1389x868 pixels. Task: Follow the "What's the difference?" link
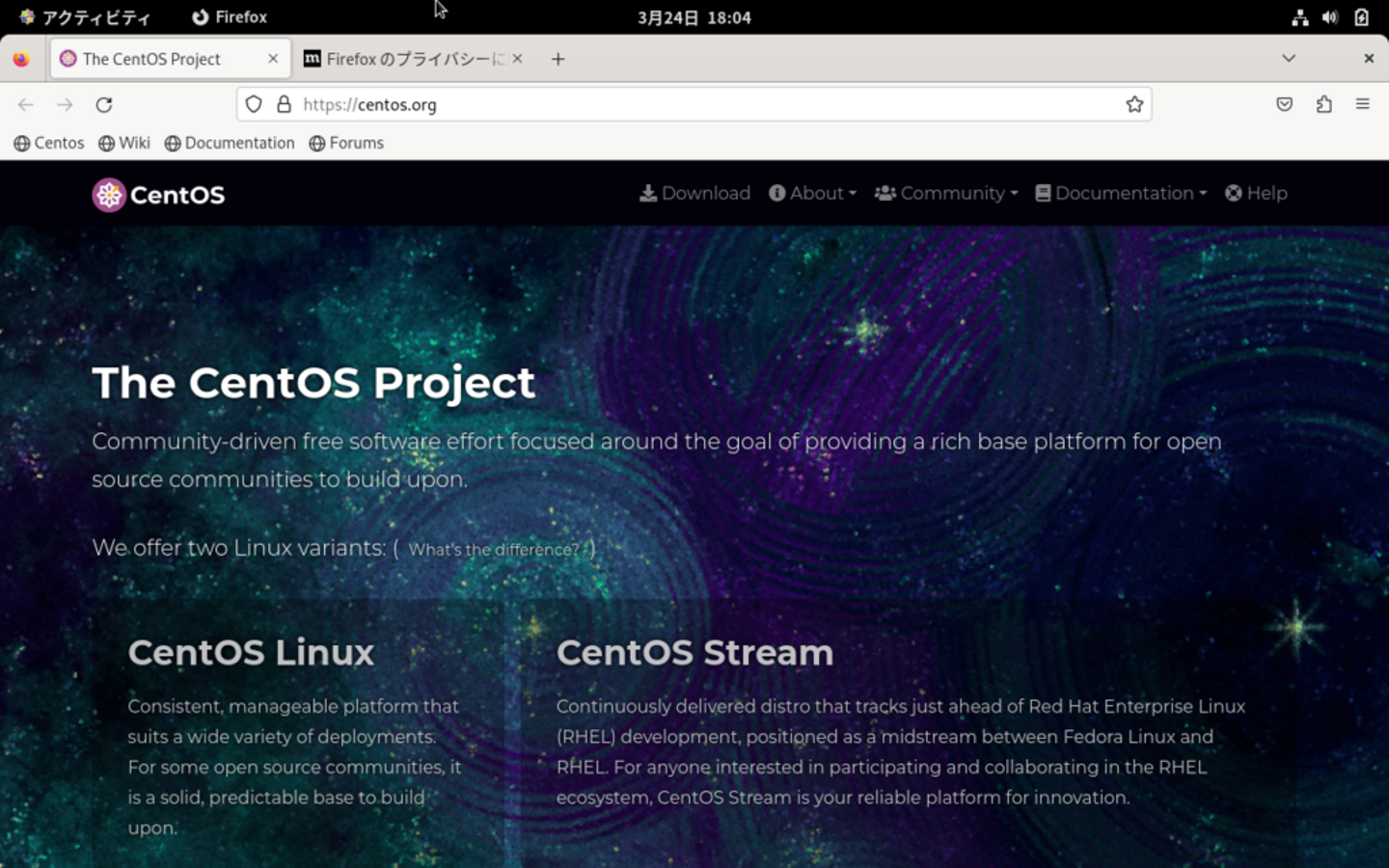[494, 550]
